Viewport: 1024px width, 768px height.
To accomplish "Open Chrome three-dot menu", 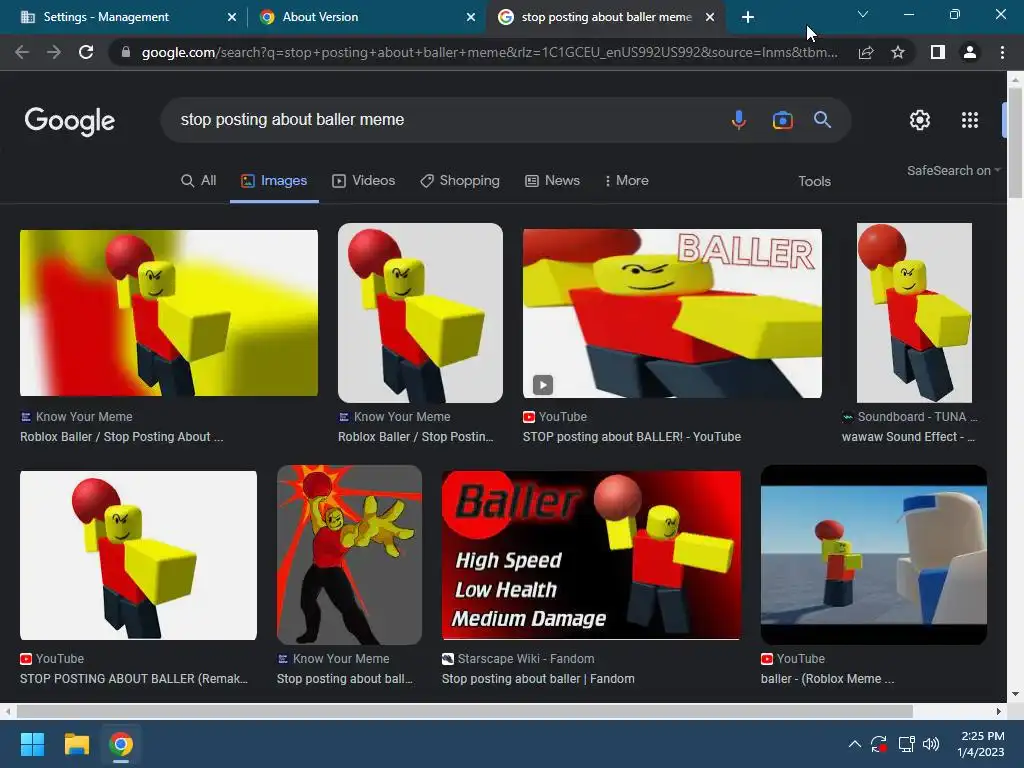I will 1002,52.
